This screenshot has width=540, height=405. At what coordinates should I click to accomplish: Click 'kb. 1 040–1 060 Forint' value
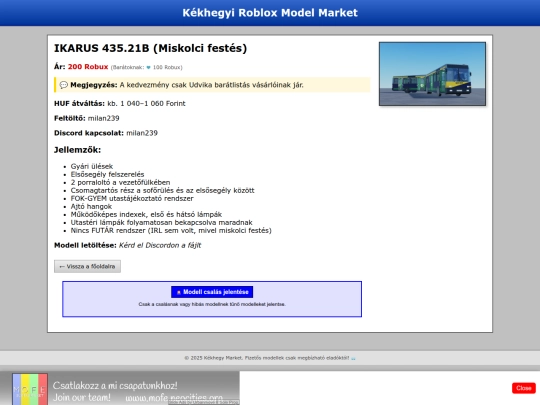tap(146, 103)
